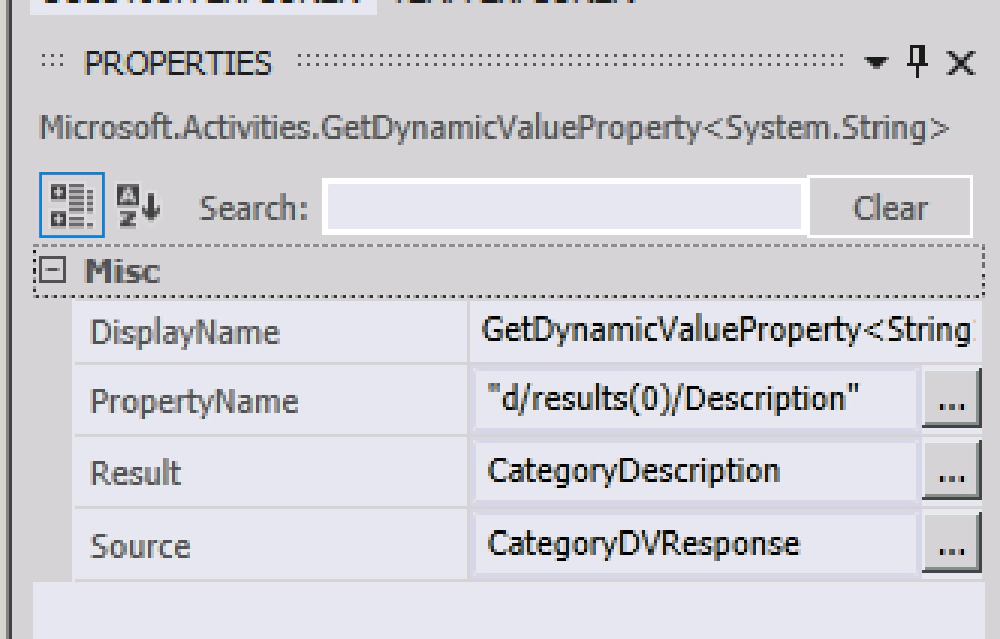Screen dimensions: 1000x639
Task: Open the Result expression editor ellipsis
Action: 953,471
